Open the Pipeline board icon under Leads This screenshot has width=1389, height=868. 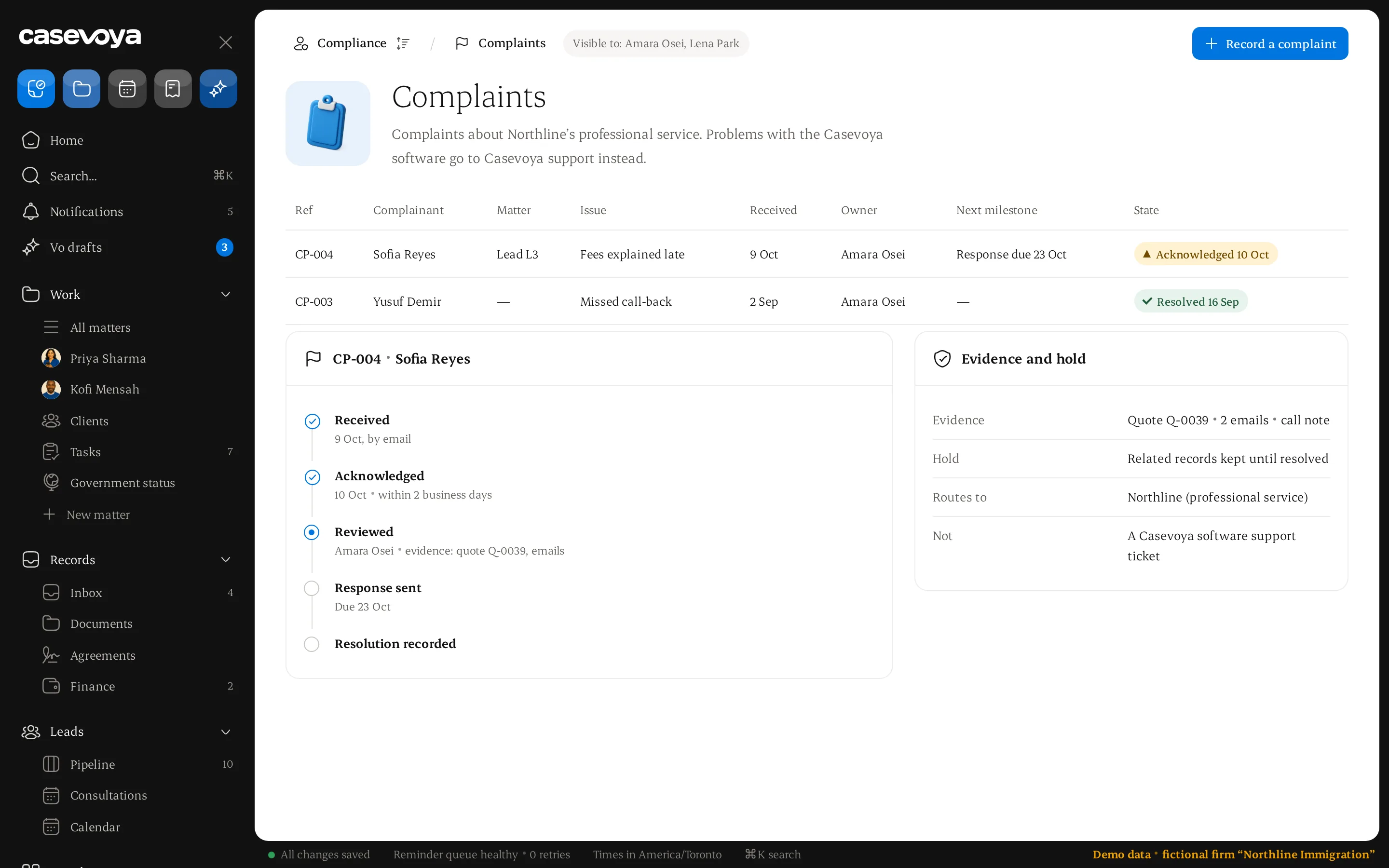point(51,764)
